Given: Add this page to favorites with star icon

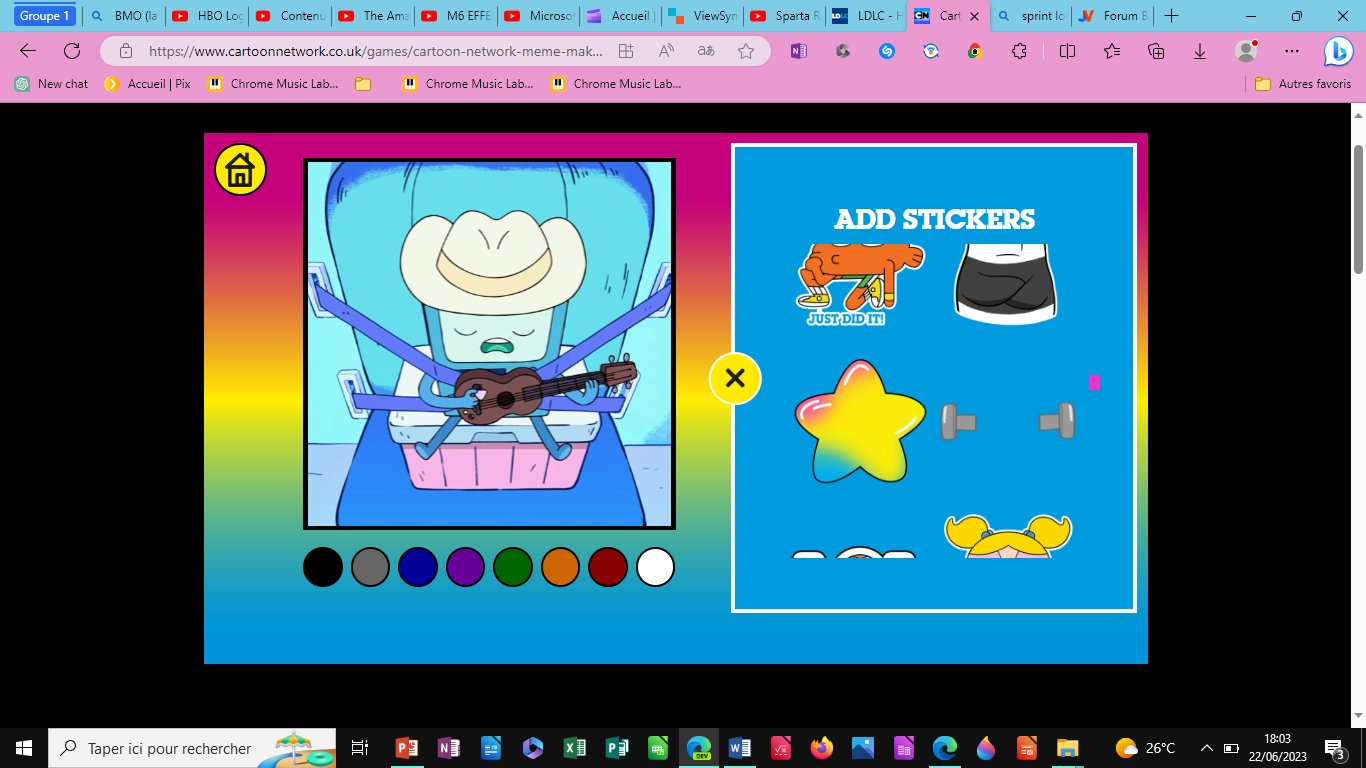Looking at the screenshot, I should [746, 51].
